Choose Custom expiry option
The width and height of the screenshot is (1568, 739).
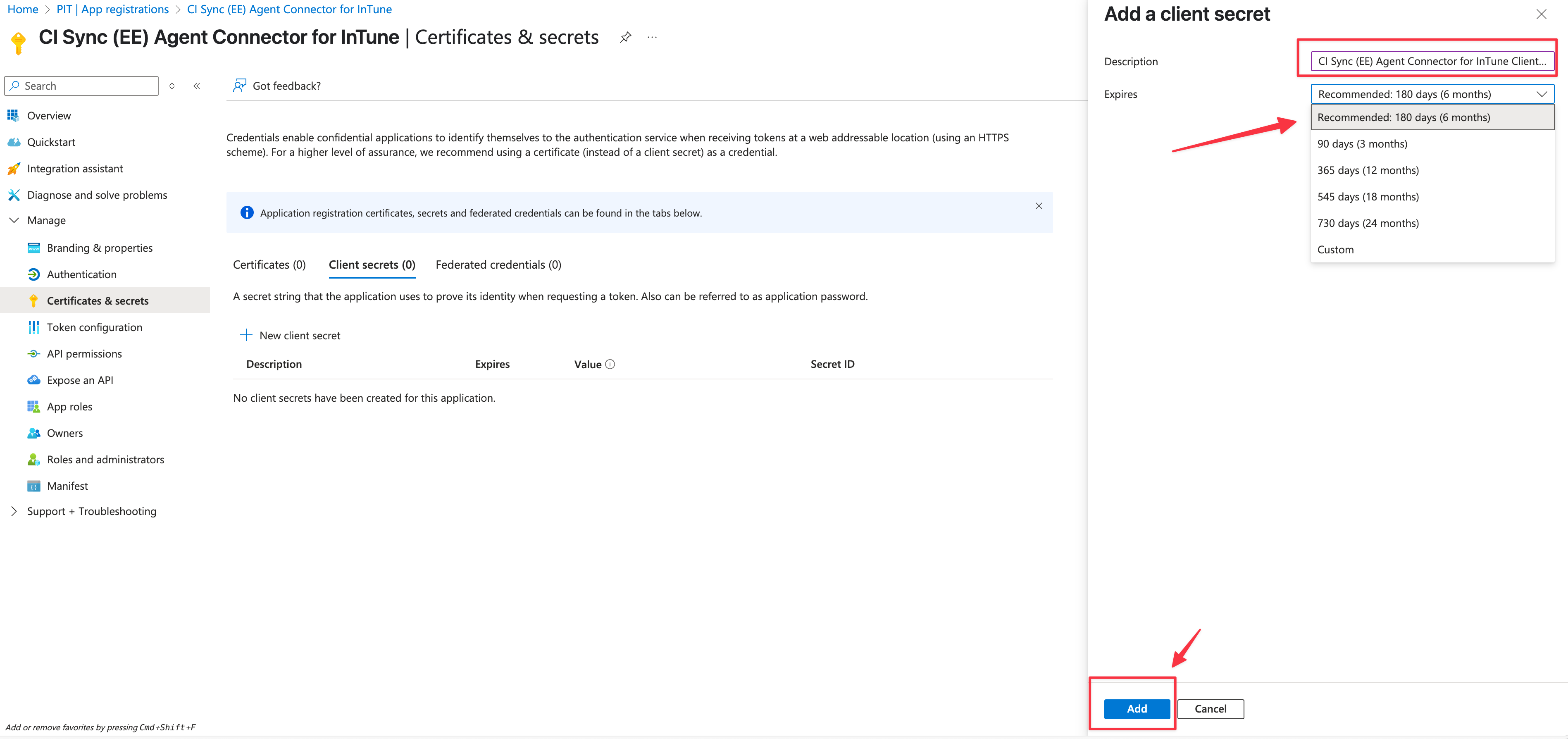pyautogui.click(x=1432, y=250)
